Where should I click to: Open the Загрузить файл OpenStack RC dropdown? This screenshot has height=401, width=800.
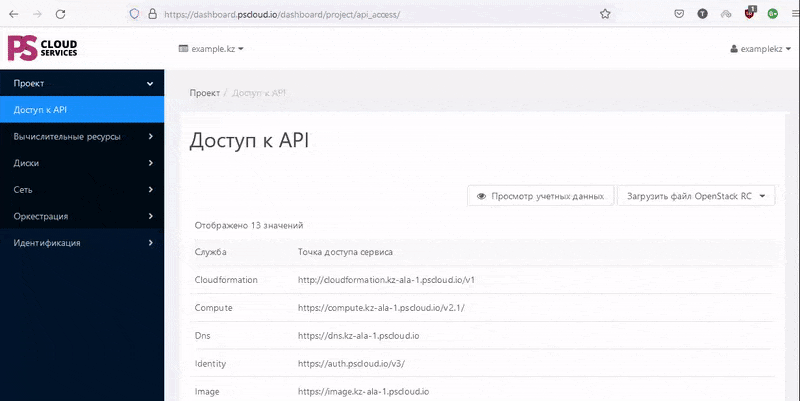tap(696, 196)
